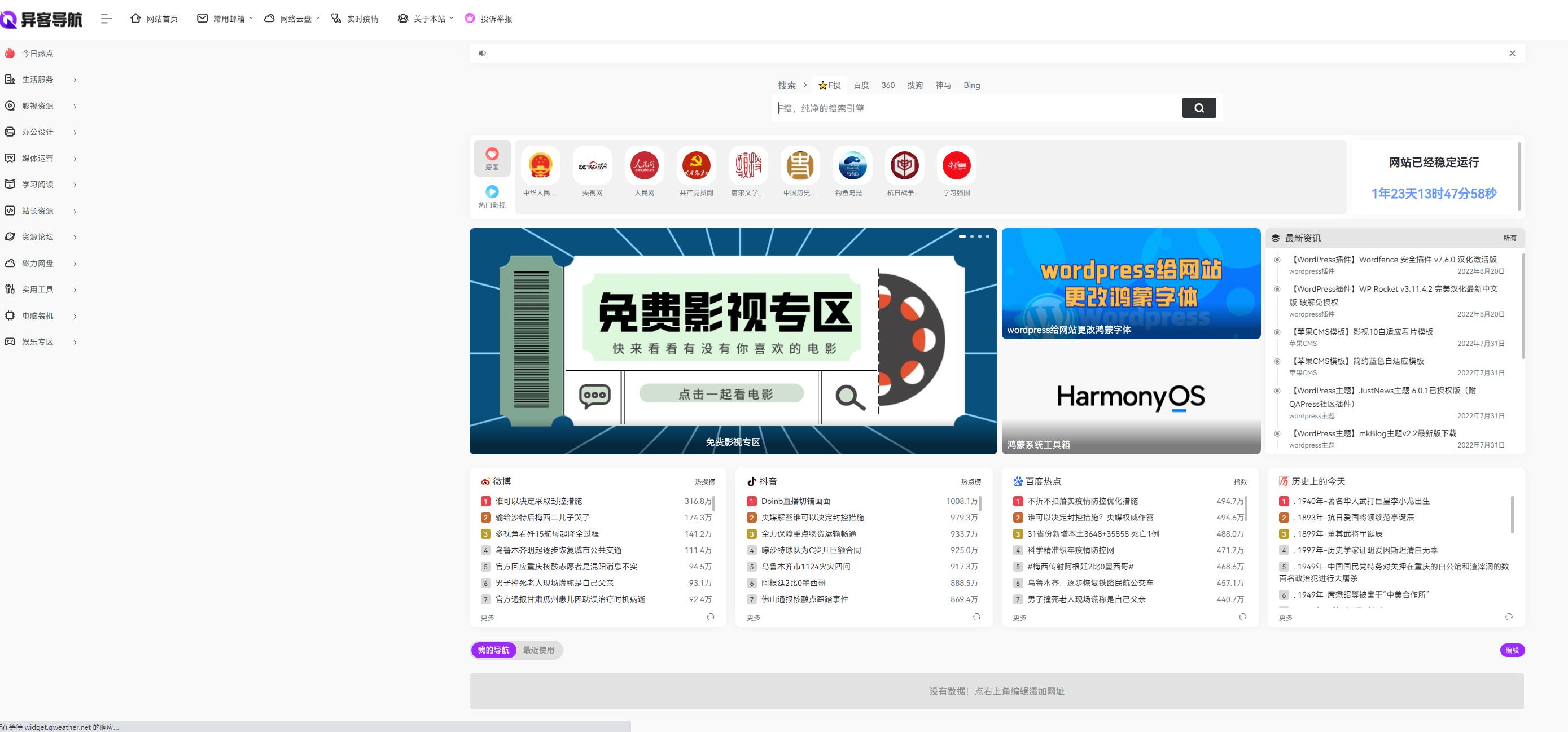Close the announcement bar
This screenshot has height=732, width=1568.
click(x=1512, y=54)
